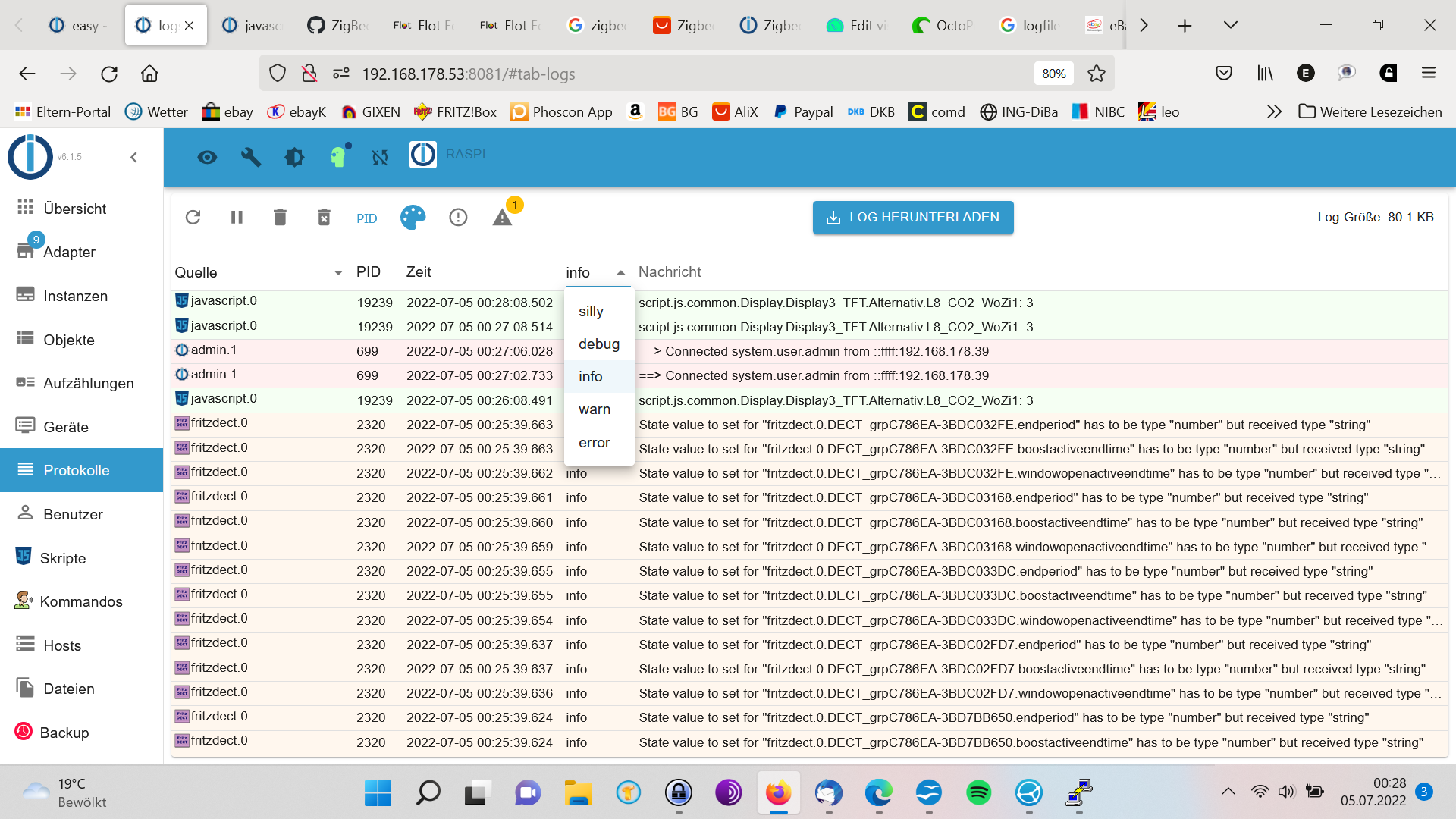
Task: Show the error-count circle icon
Action: coord(458,218)
